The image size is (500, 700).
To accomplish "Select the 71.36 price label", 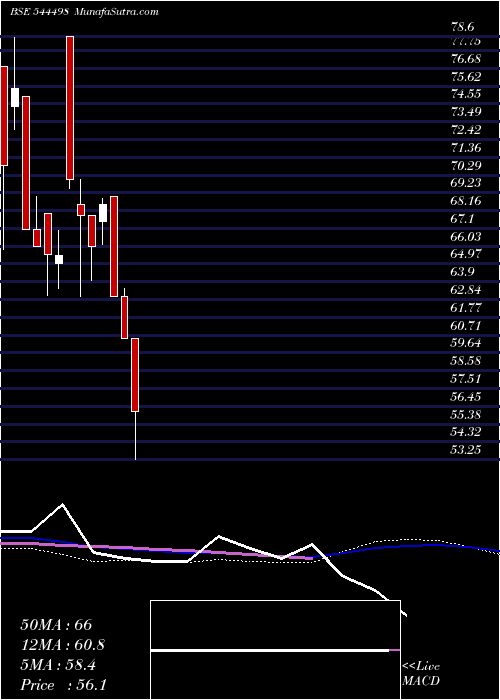I will 466,148.
